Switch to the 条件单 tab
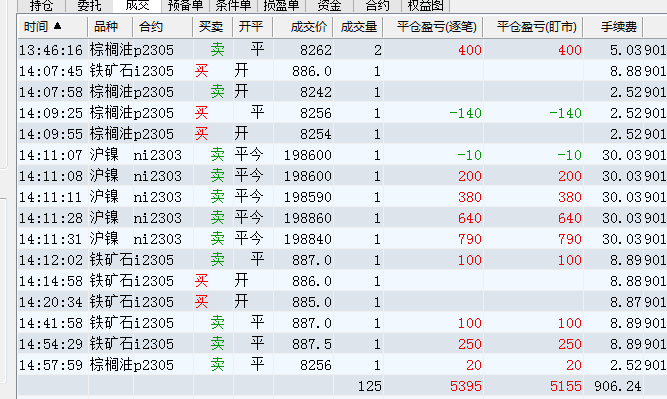 click(233, 6)
